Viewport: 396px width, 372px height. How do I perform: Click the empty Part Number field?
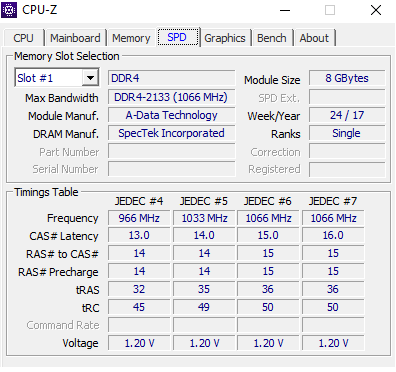click(171, 151)
